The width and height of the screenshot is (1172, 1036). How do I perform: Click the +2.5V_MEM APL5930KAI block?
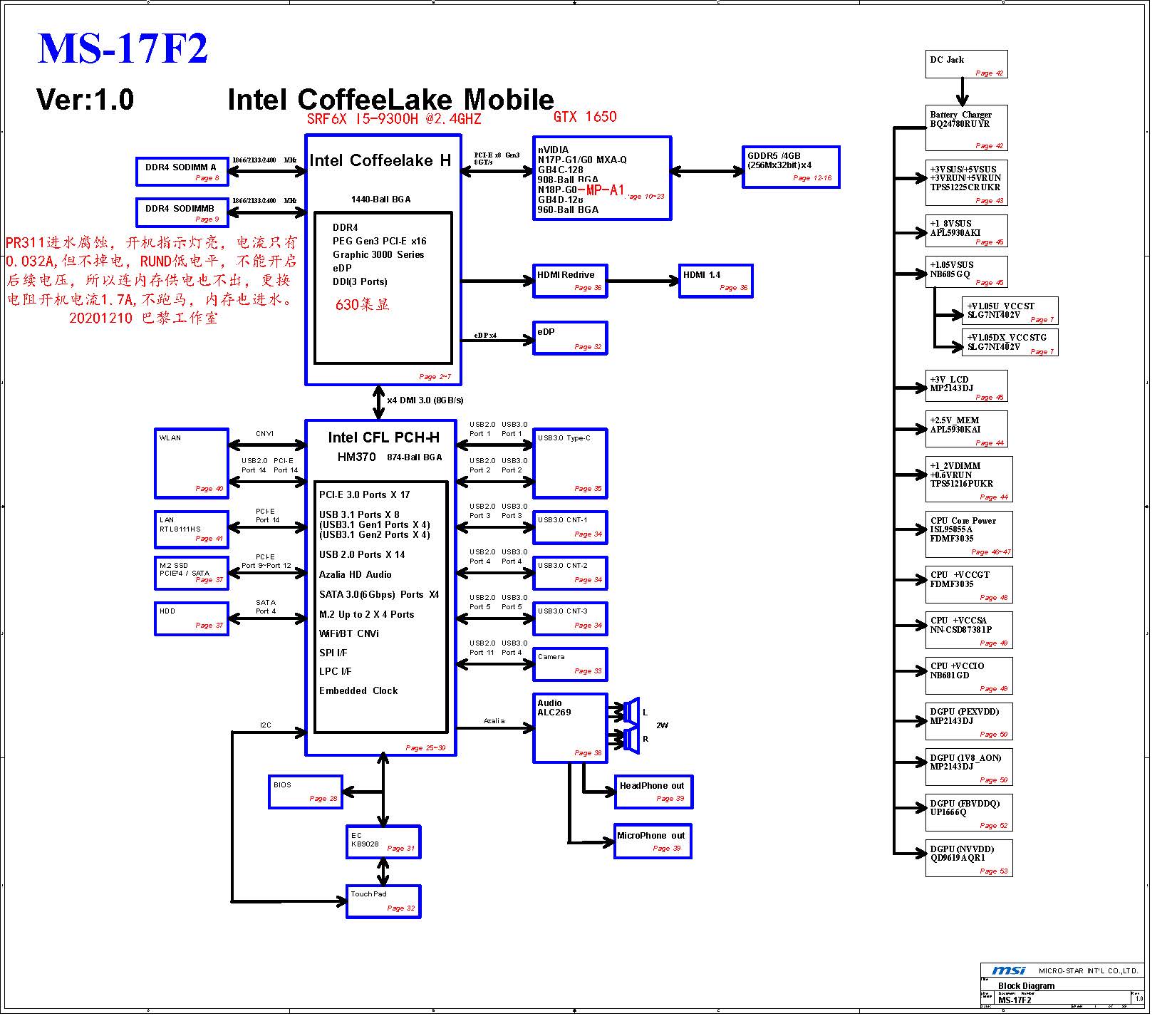[x=967, y=430]
